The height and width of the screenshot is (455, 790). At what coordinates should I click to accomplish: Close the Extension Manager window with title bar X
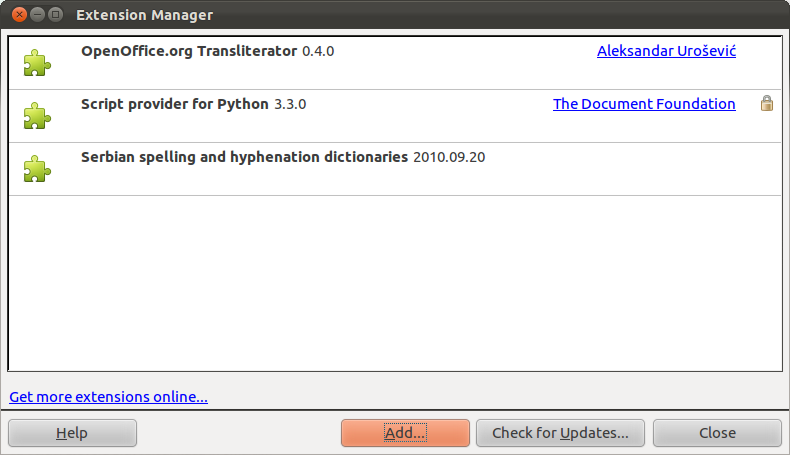point(19,15)
